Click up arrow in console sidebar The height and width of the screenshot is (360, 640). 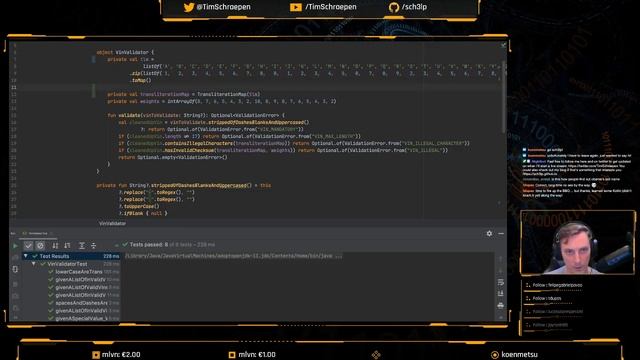click(501, 259)
